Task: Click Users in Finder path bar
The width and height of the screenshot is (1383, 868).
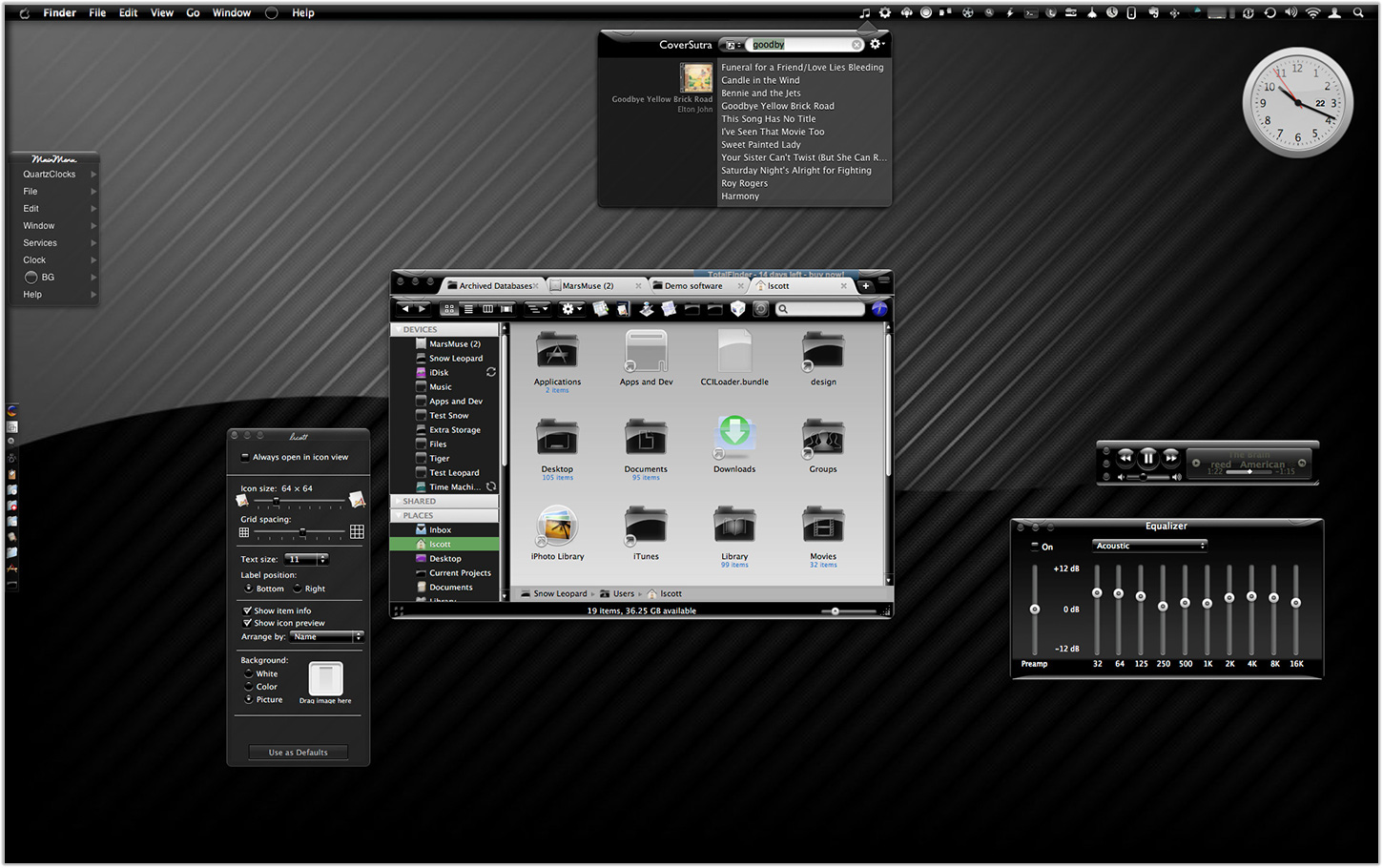Action: (x=624, y=593)
